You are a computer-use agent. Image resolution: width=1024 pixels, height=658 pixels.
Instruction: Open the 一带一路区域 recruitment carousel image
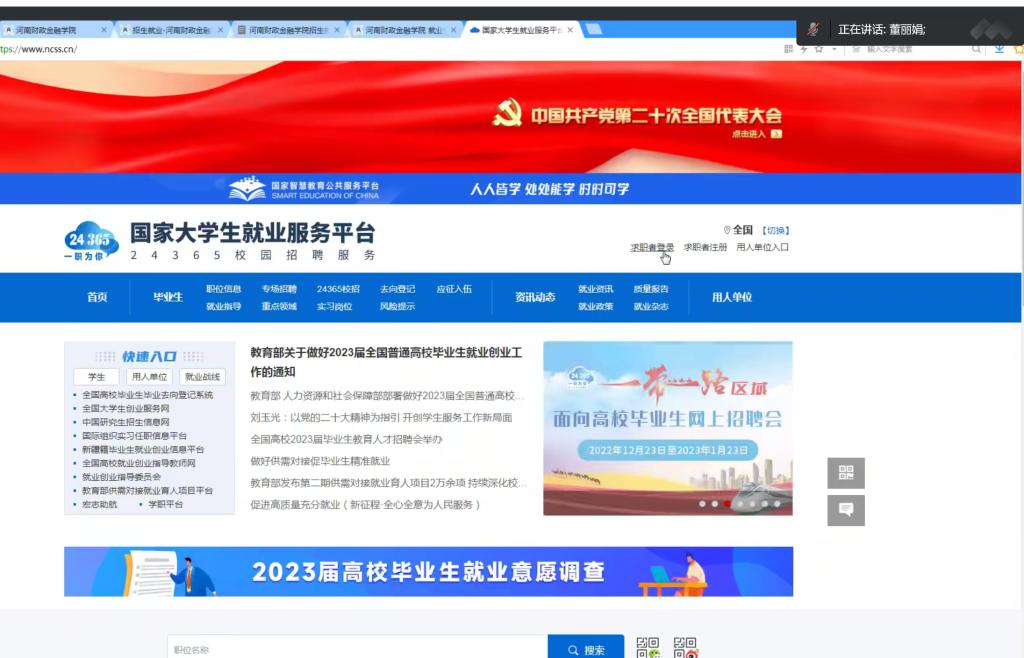(x=668, y=428)
